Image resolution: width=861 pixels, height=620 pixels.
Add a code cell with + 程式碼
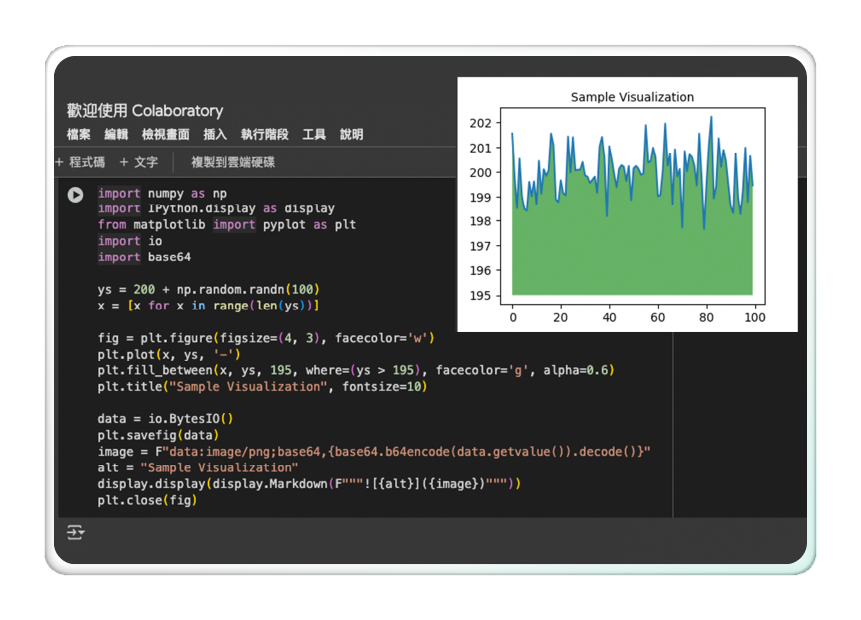[x=80, y=162]
